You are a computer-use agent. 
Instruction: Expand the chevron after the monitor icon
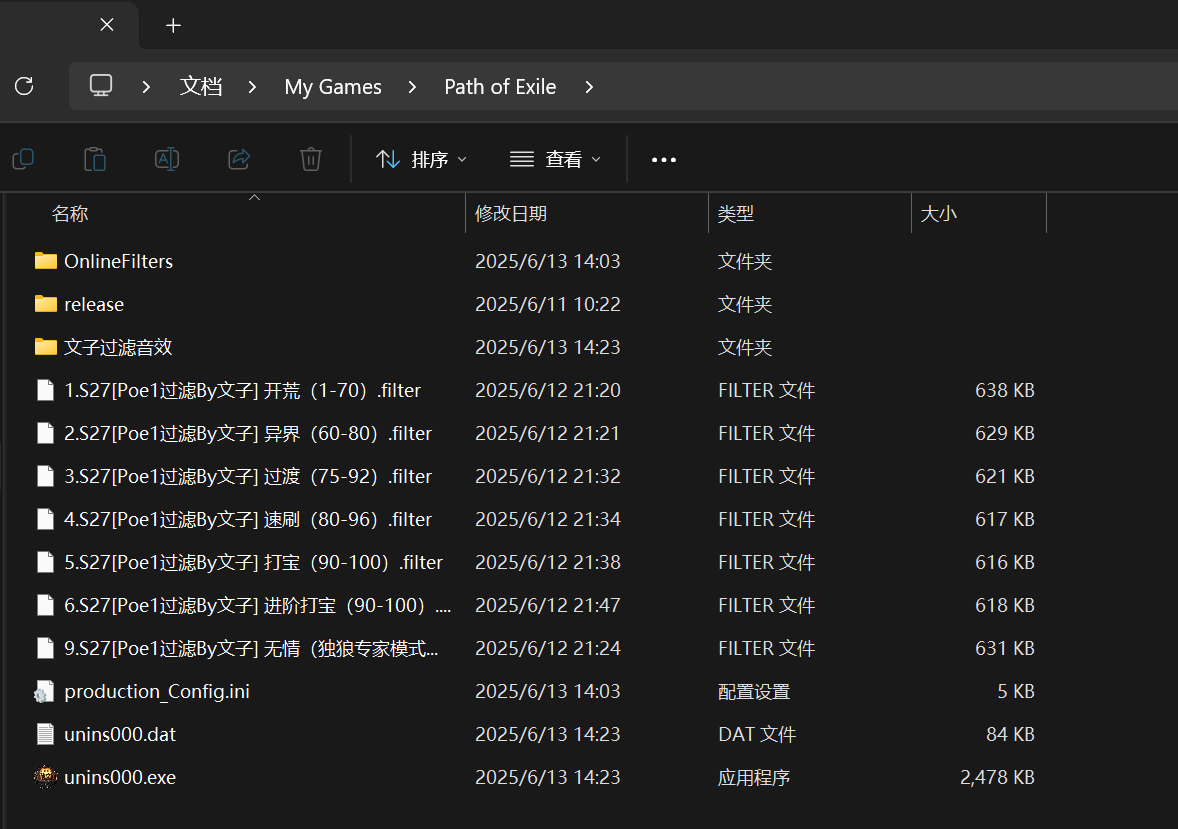click(x=146, y=87)
